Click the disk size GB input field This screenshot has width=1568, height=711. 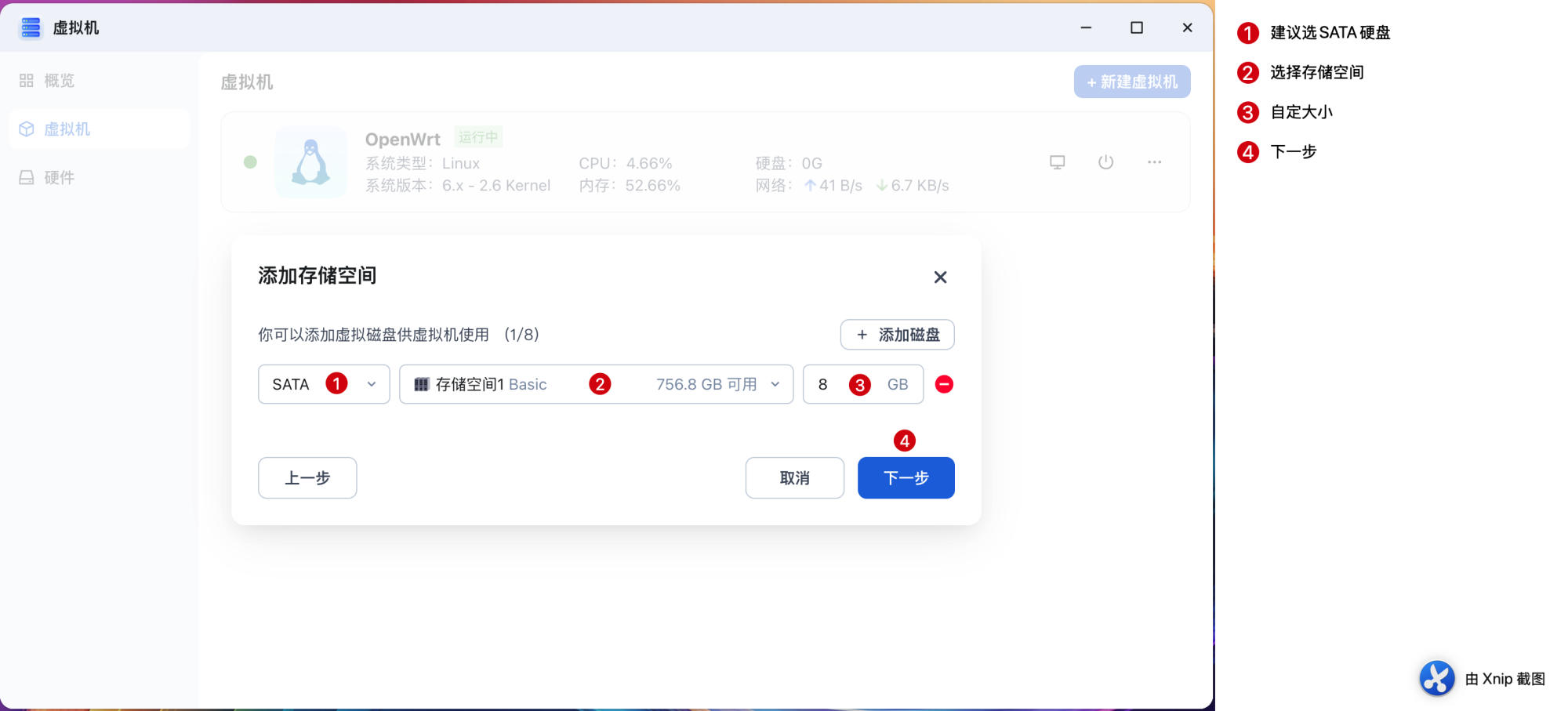[x=831, y=384]
